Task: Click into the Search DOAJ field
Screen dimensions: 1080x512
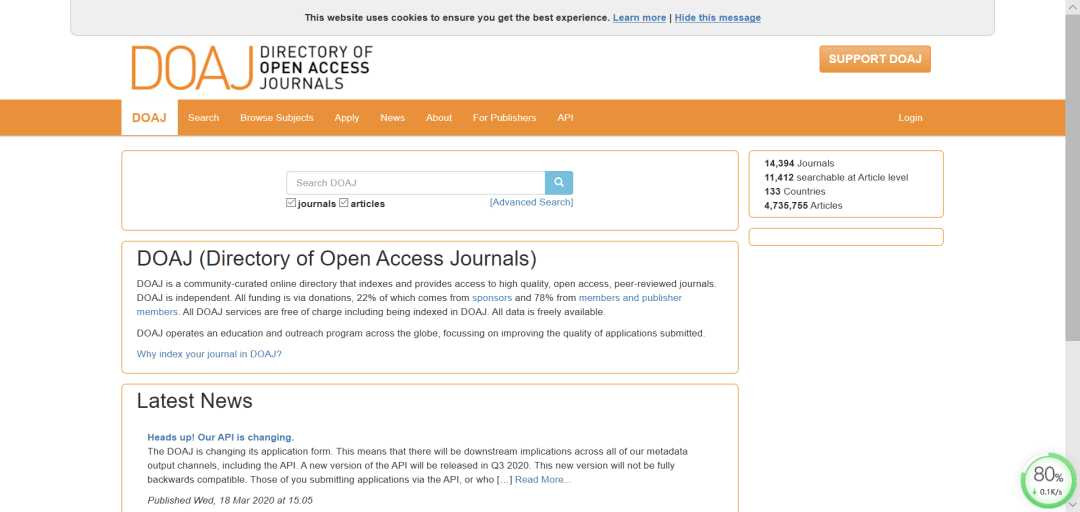Action: [x=416, y=183]
